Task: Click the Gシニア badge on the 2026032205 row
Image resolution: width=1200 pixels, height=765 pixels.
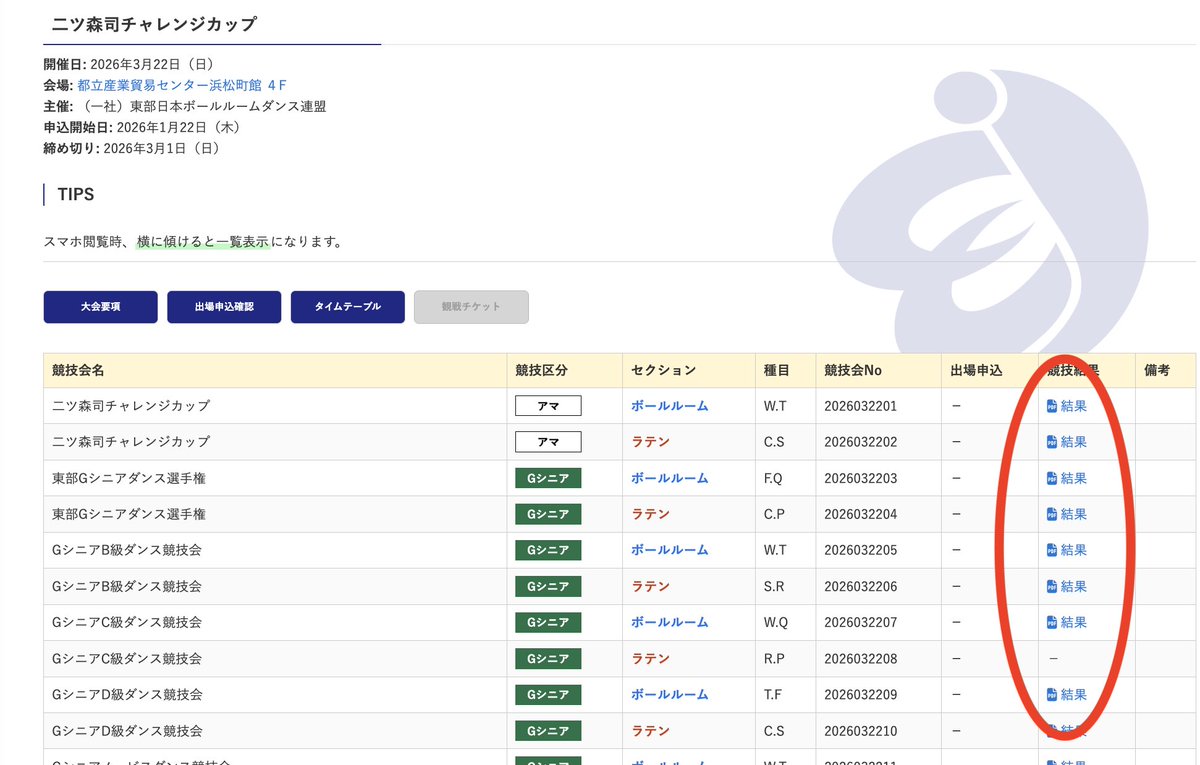Action: pos(547,549)
